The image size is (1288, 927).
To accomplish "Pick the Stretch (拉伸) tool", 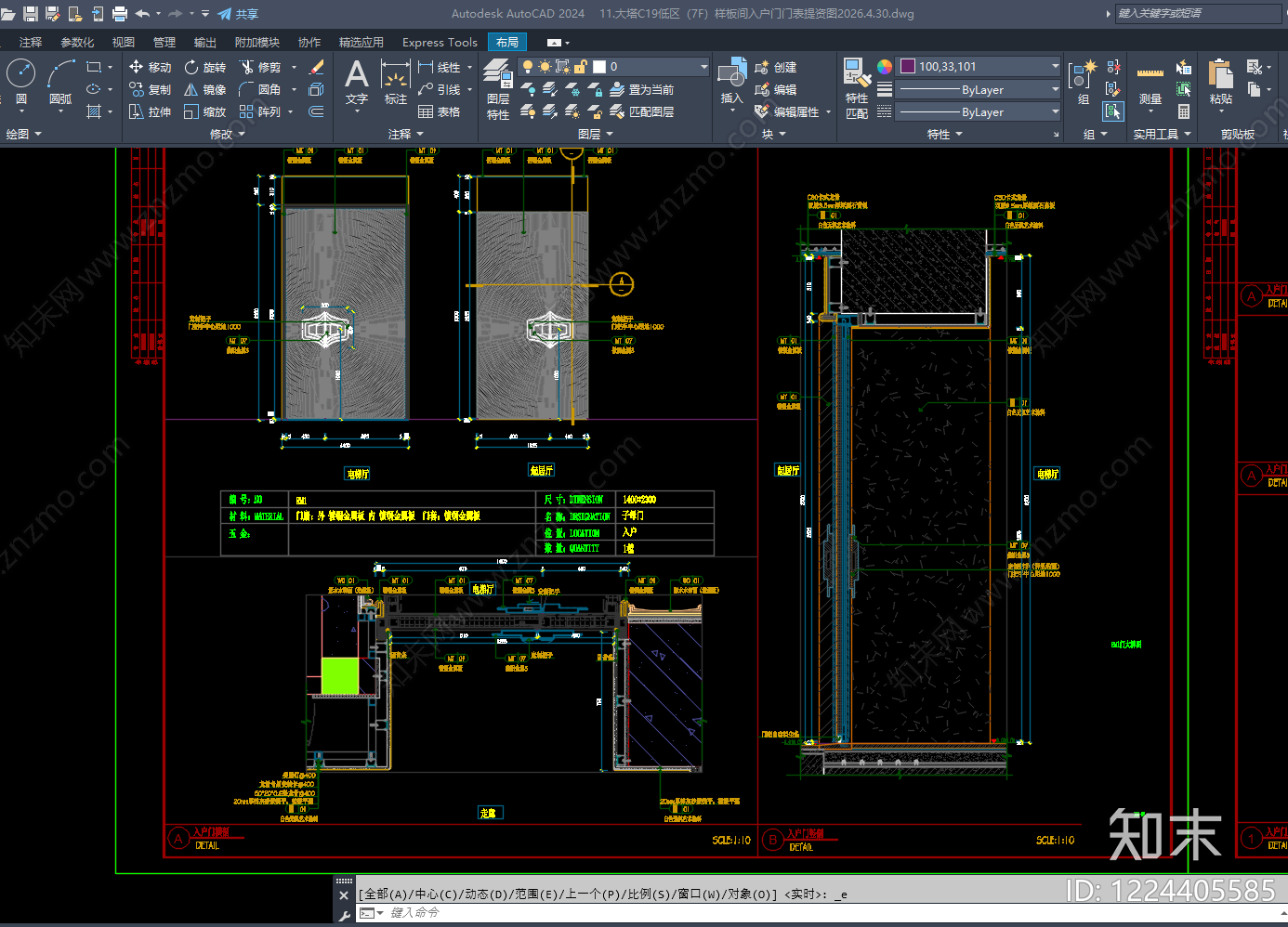I will pyautogui.click(x=150, y=111).
